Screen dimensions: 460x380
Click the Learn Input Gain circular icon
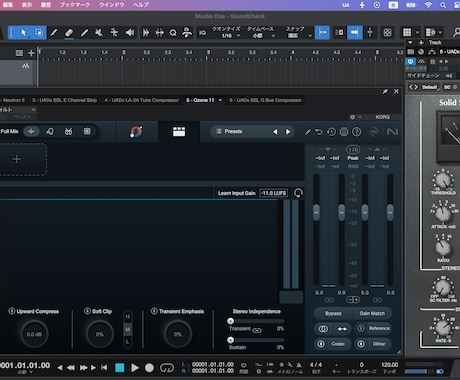coord(298,193)
